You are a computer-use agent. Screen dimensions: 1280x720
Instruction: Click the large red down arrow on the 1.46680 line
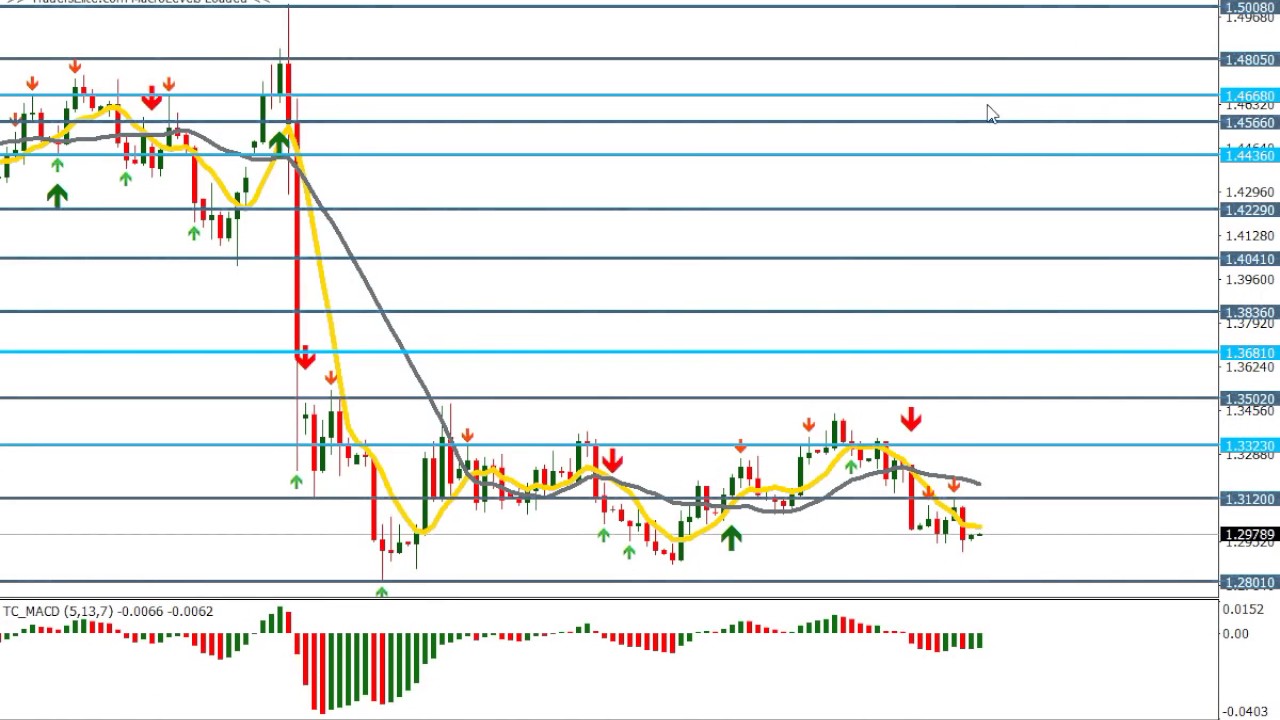[x=152, y=99]
